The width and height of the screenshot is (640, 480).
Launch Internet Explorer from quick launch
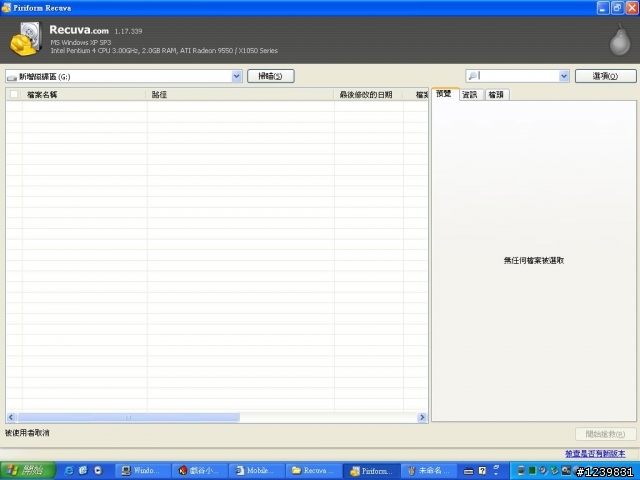click(69, 471)
